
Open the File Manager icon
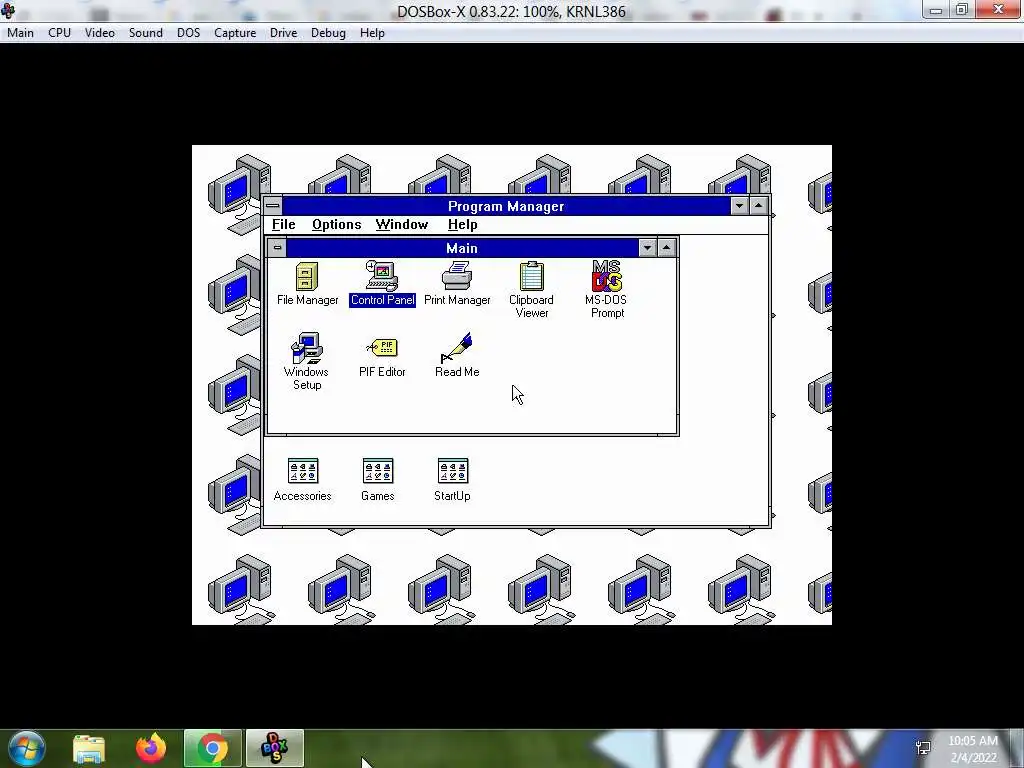coord(307,283)
